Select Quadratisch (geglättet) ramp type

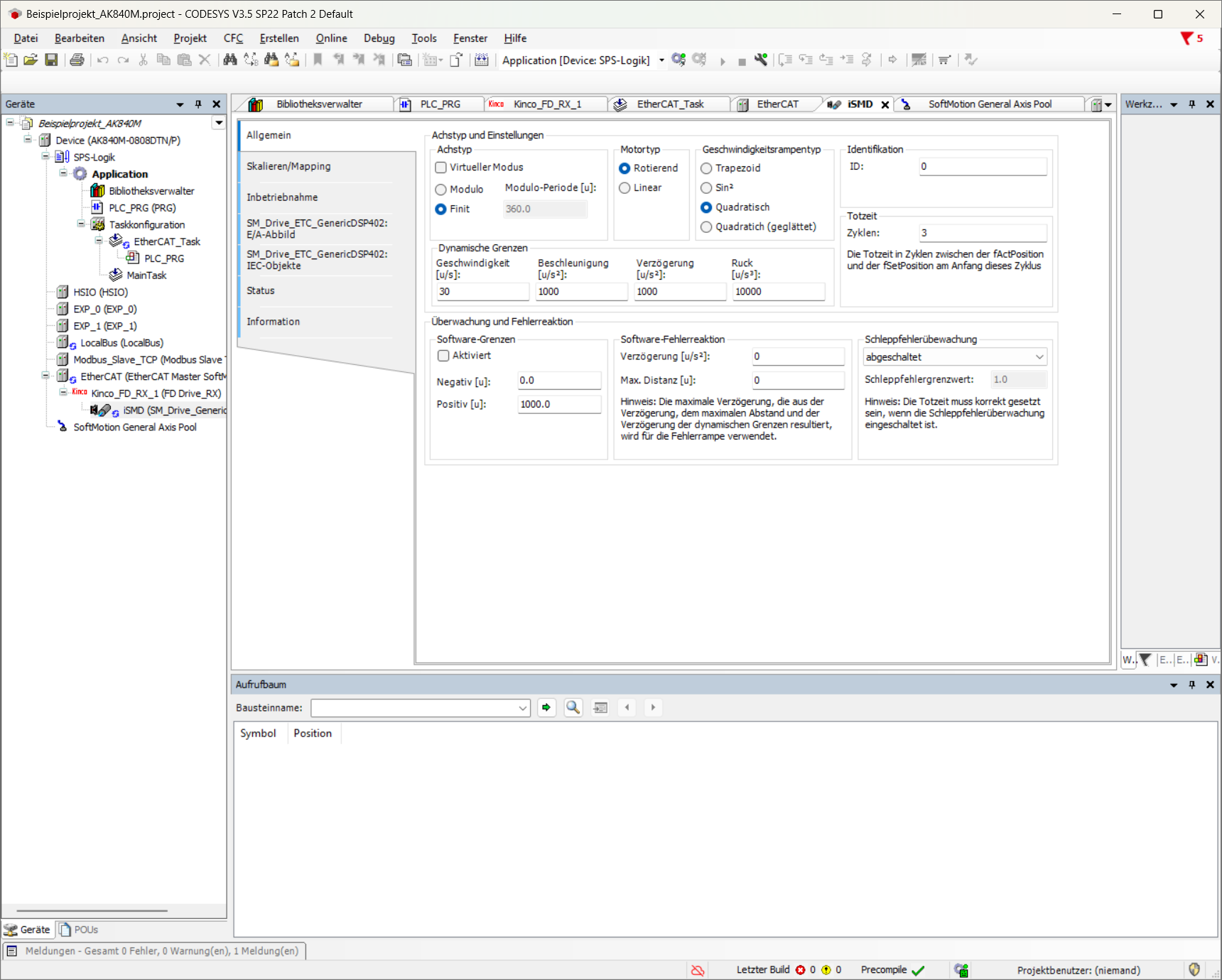click(706, 227)
